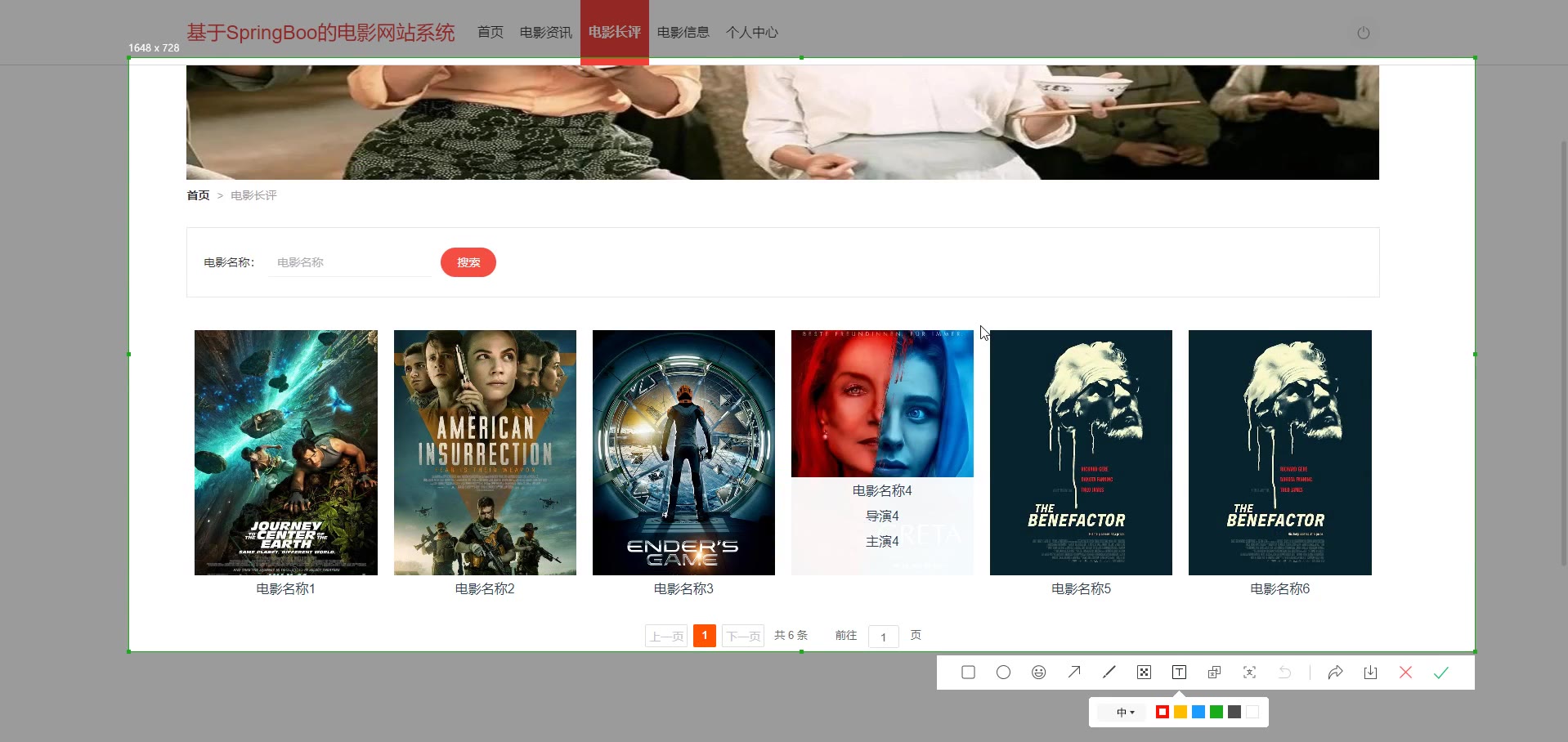Open the 电影信息 nav tab
The width and height of the screenshot is (1568, 742).
tap(683, 32)
